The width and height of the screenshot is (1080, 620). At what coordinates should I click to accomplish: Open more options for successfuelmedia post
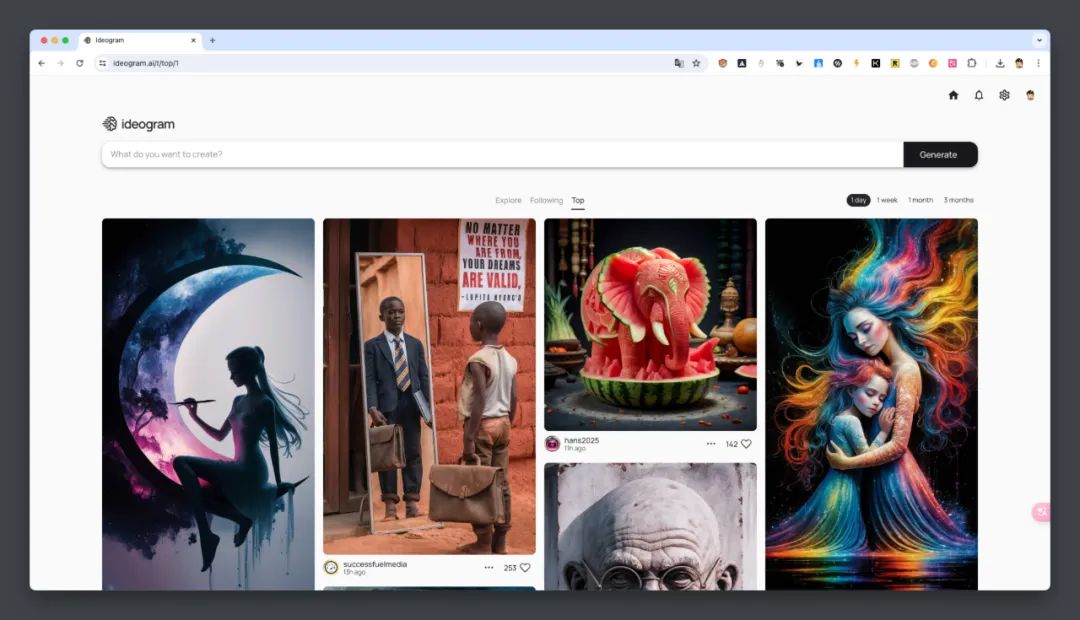pyautogui.click(x=489, y=568)
